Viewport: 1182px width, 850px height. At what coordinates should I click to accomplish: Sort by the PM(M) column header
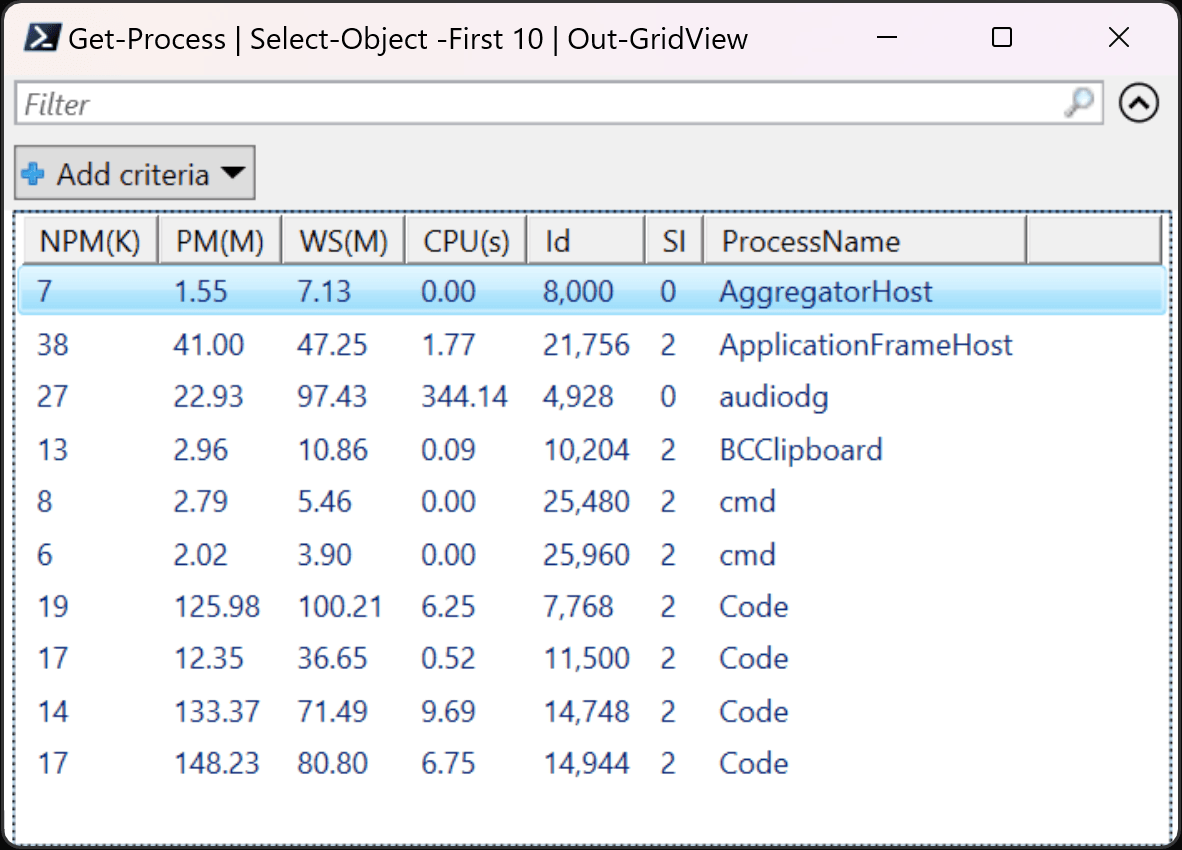(220, 241)
